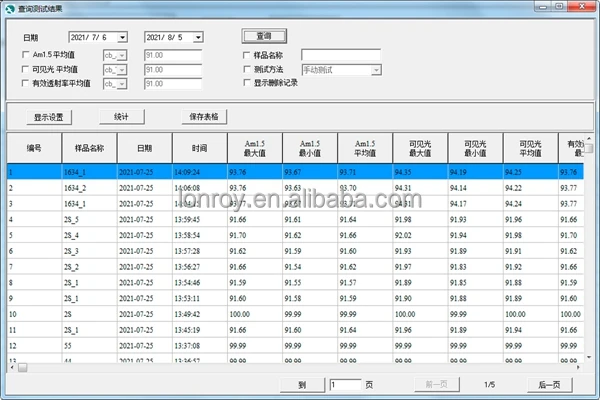Open 显示设置 settings
This screenshot has width=600, height=400.
pyautogui.click(x=48, y=117)
